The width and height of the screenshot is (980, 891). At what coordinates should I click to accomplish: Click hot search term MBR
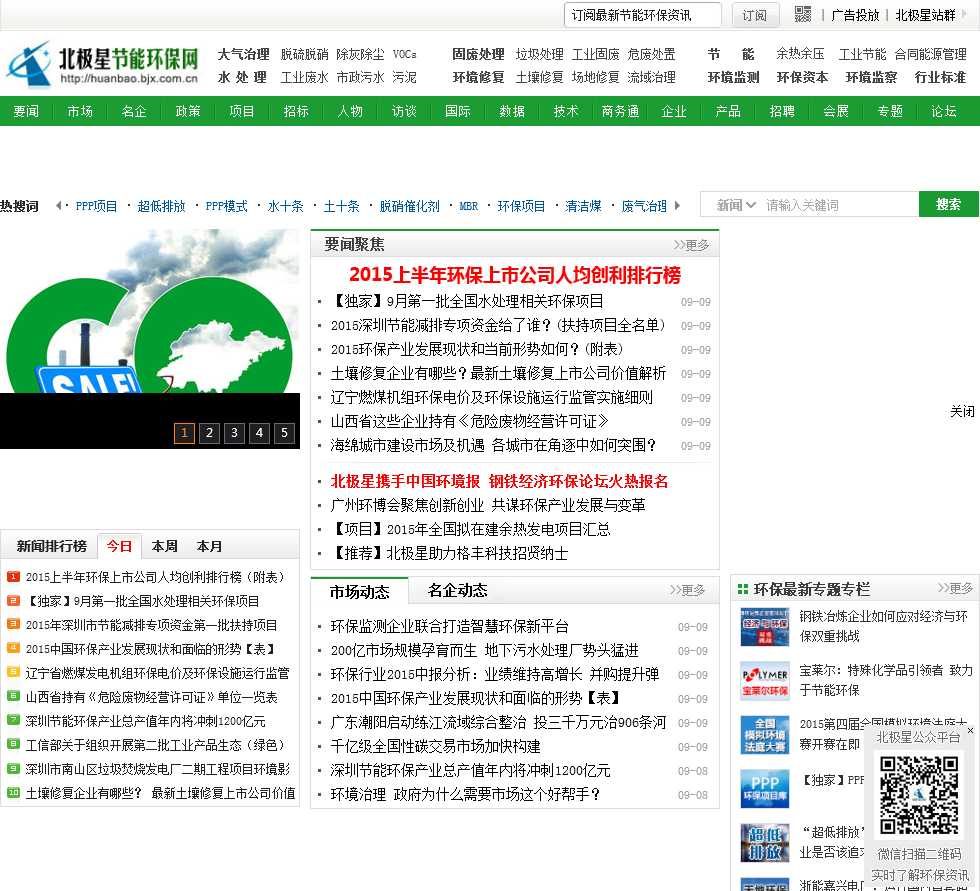coord(469,206)
